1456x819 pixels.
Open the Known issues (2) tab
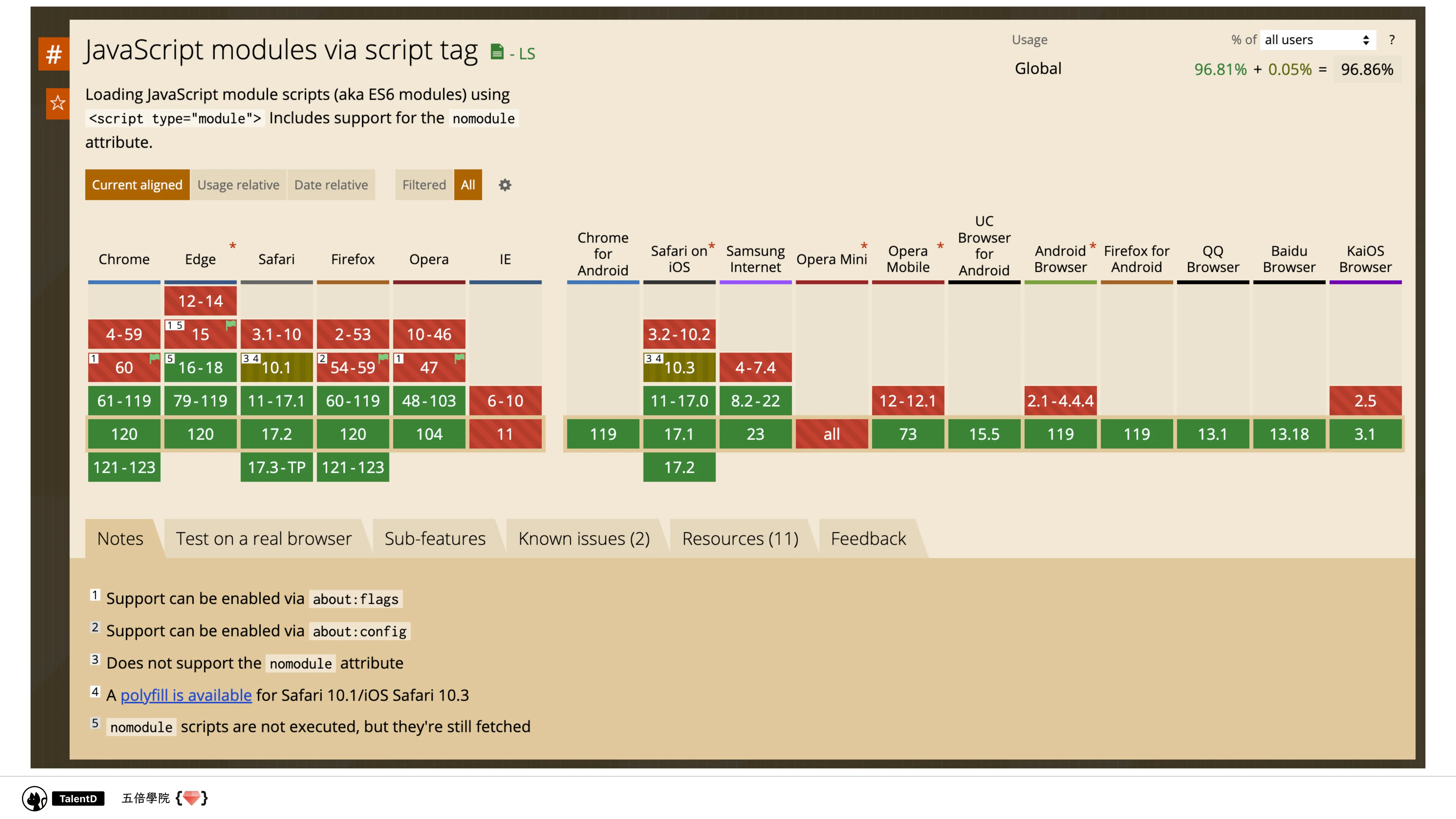583,539
